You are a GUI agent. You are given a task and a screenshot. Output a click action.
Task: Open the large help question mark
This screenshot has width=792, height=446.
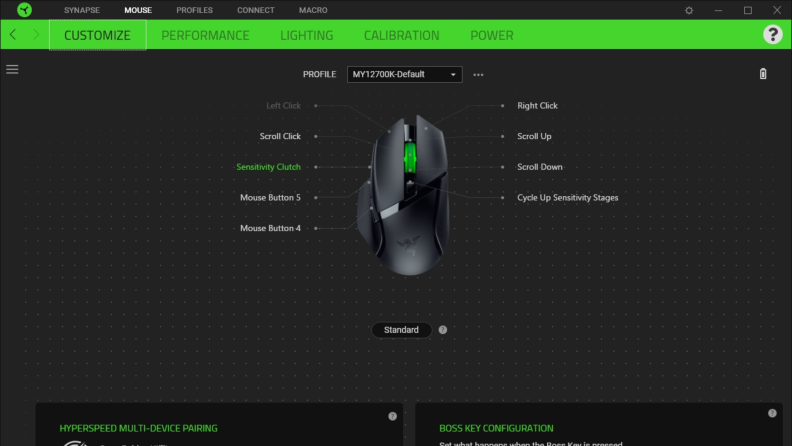coord(772,34)
